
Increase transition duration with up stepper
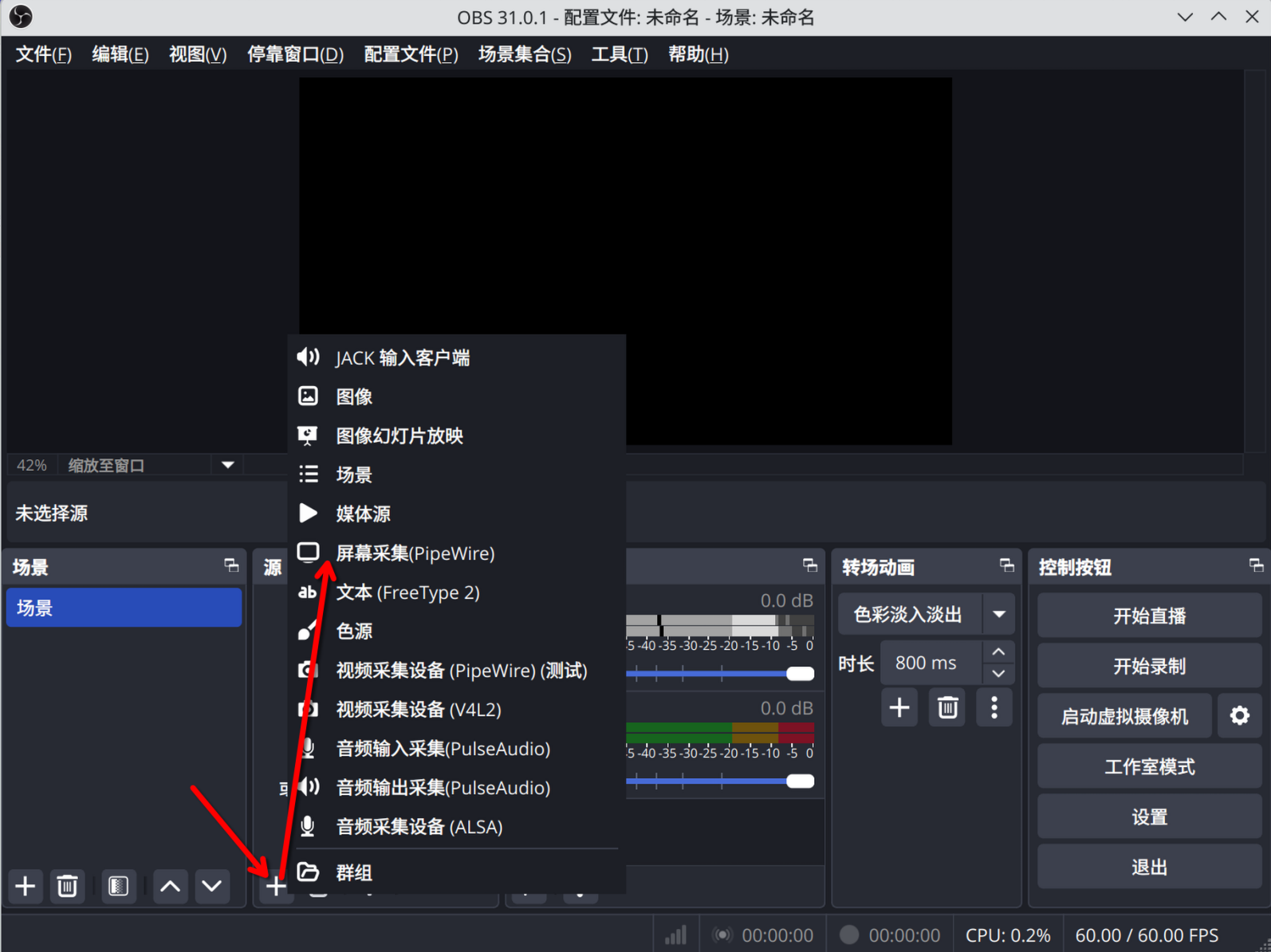[998, 652]
